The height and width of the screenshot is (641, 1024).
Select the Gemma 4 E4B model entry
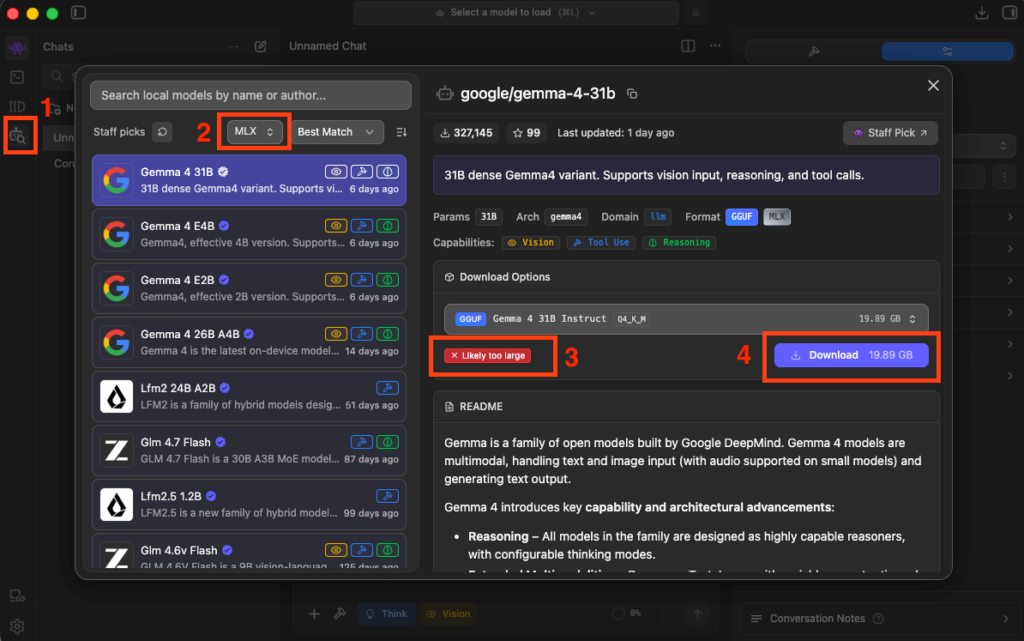pos(249,234)
